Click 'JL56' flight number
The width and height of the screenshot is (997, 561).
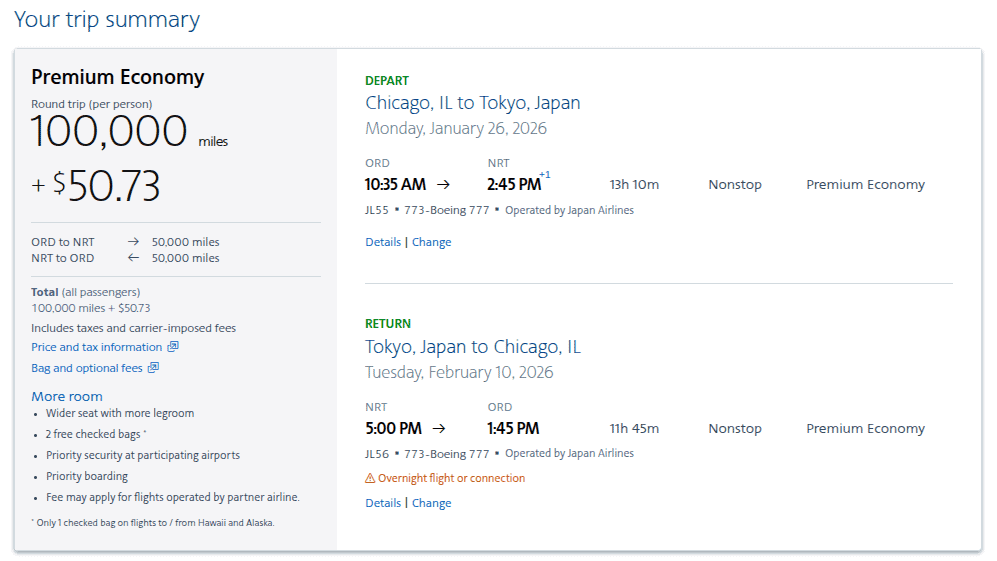pyautogui.click(x=376, y=454)
